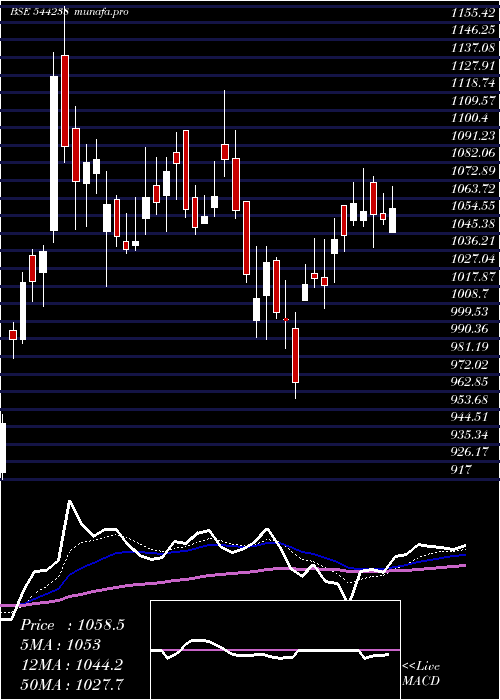Viewport: 500px width, 700px height.
Task: Click the 981.19 price axis label
Action: coord(469,347)
